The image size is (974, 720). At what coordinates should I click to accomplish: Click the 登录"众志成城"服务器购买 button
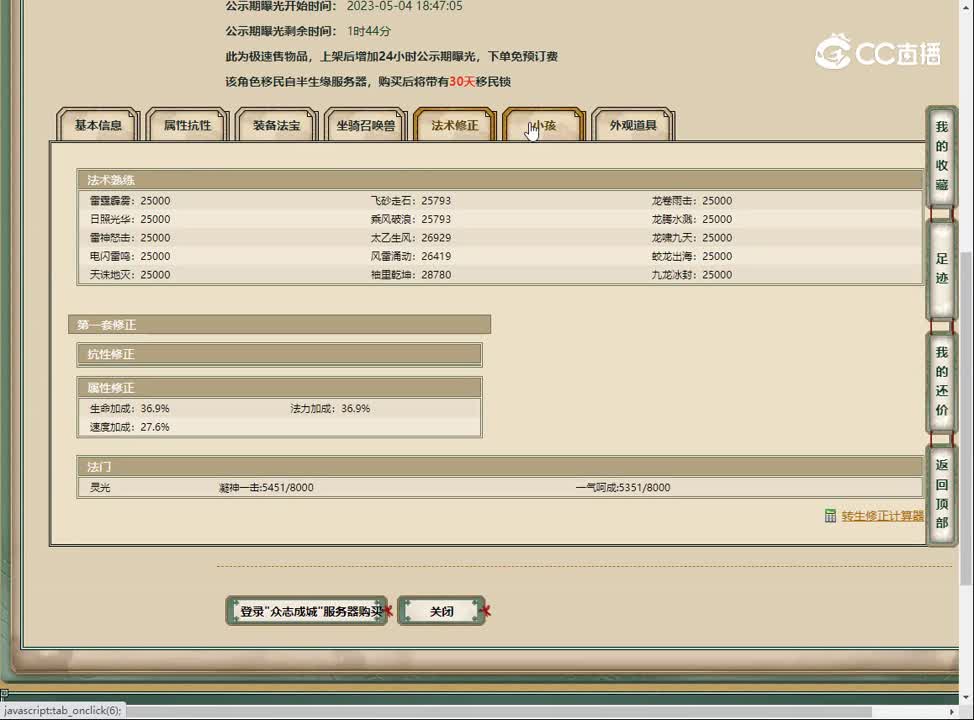click(x=307, y=611)
